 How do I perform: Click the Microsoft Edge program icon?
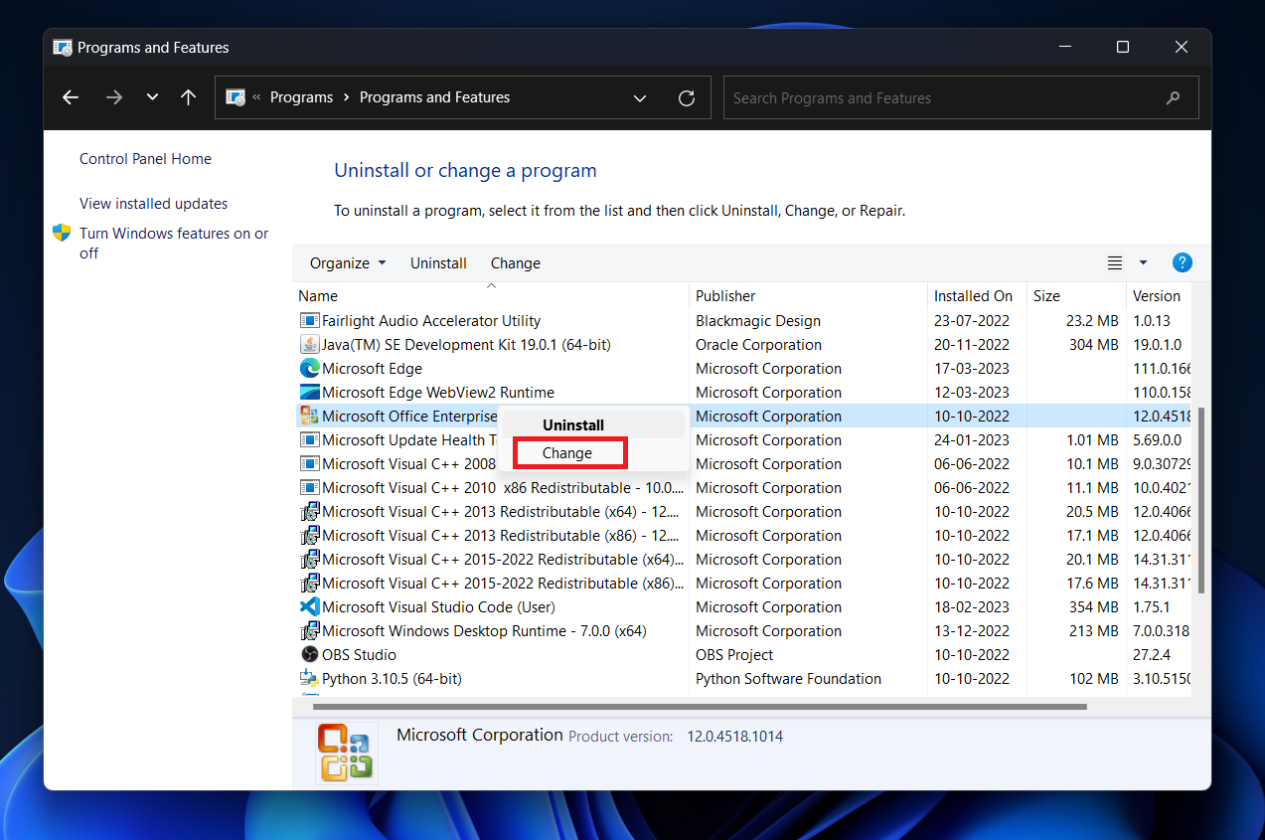pyautogui.click(x=309, y=368)
